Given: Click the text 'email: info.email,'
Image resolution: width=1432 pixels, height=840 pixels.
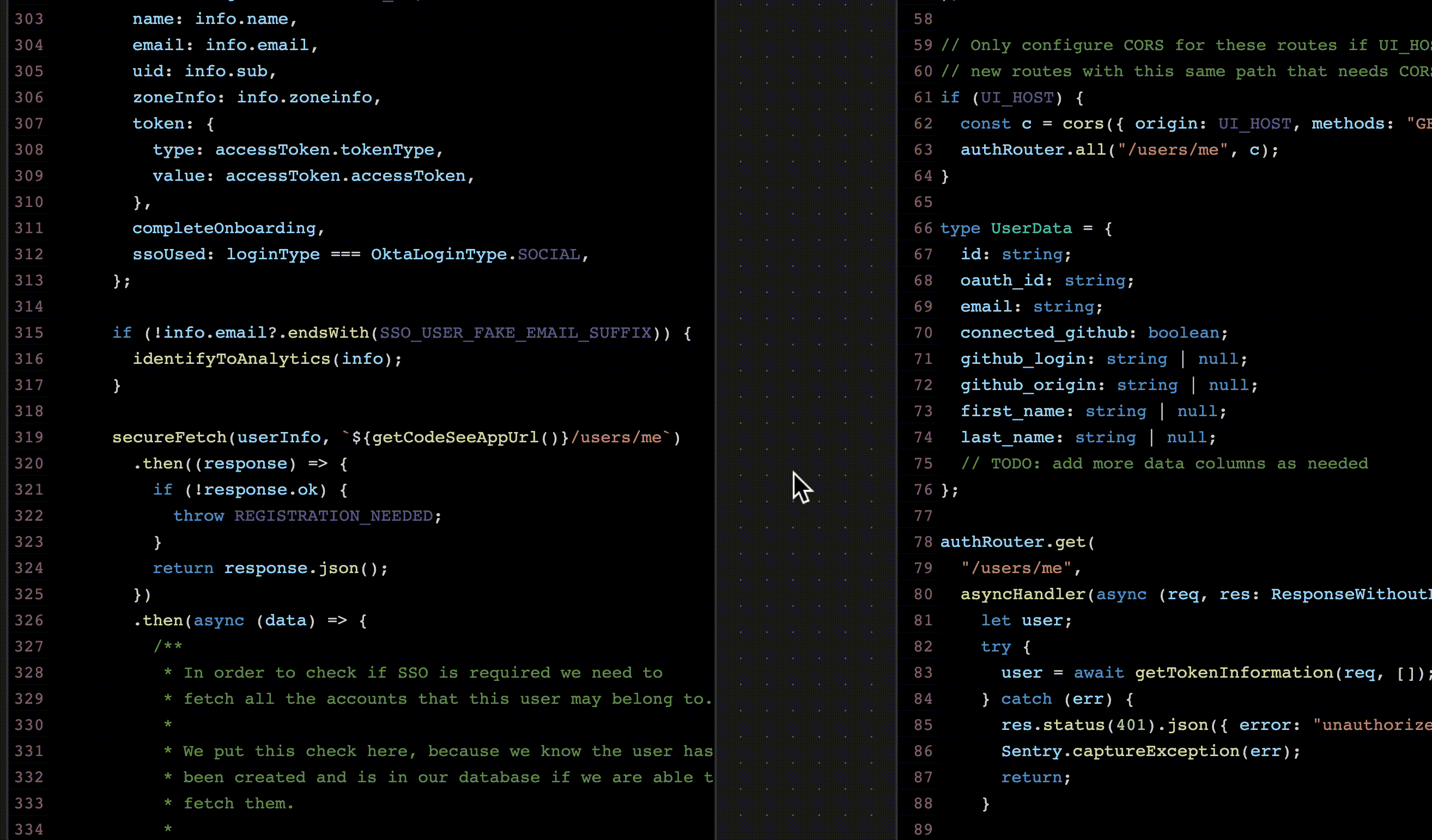Looking at the screenshot, I should [x=225, y=45].
